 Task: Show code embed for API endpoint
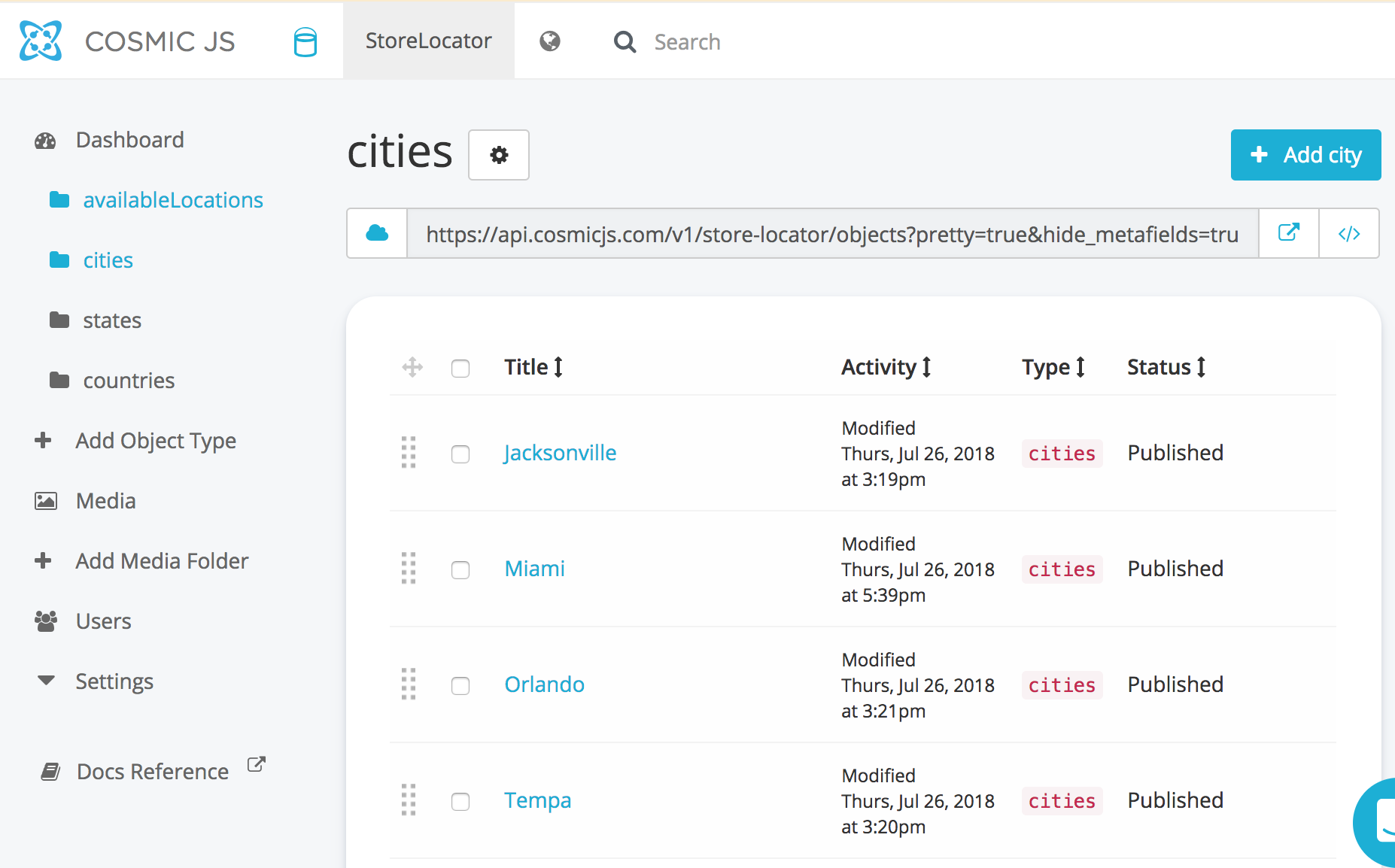coord(1348,233)
